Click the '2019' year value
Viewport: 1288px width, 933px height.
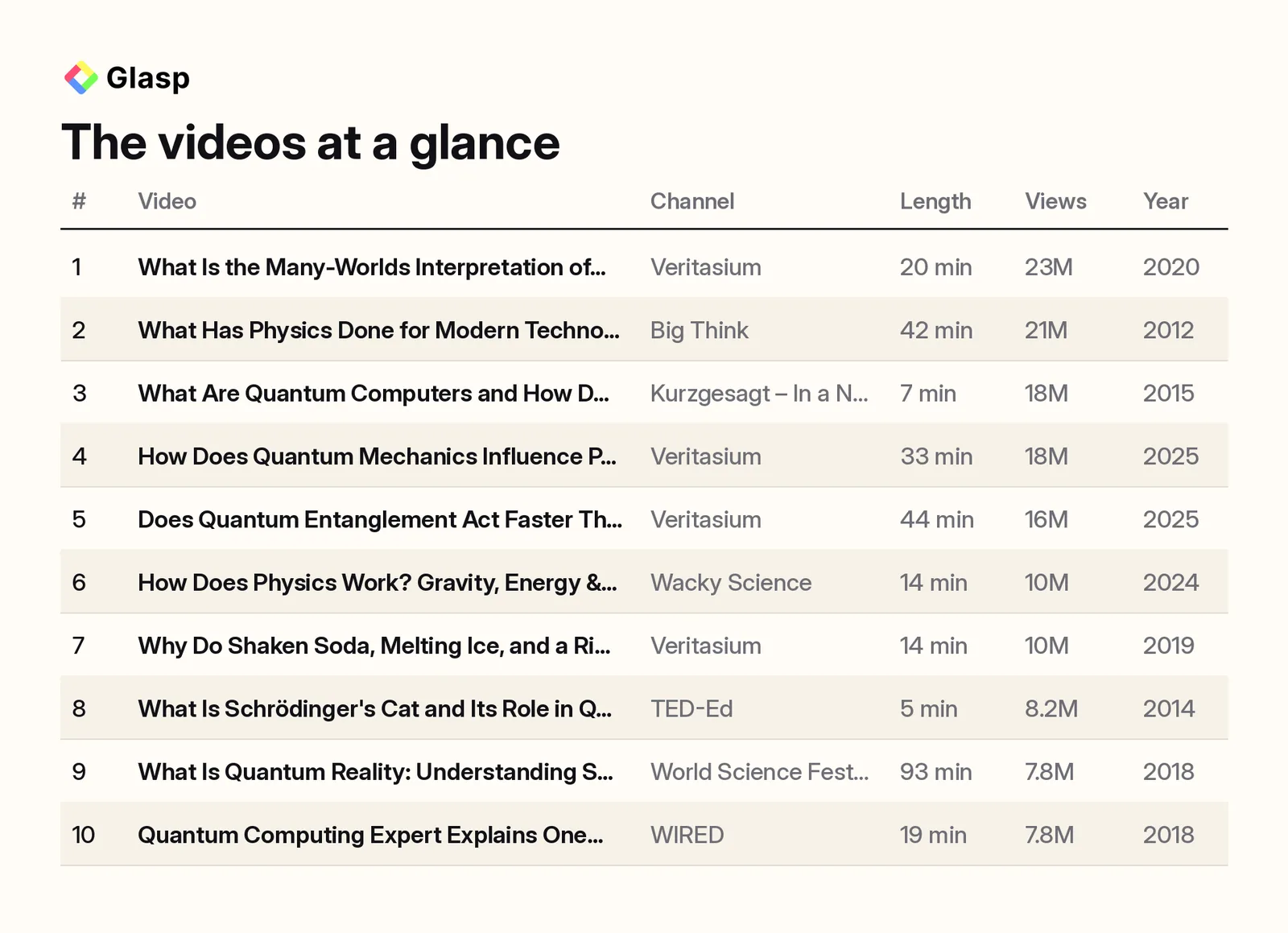click(x=1169, y=646)
